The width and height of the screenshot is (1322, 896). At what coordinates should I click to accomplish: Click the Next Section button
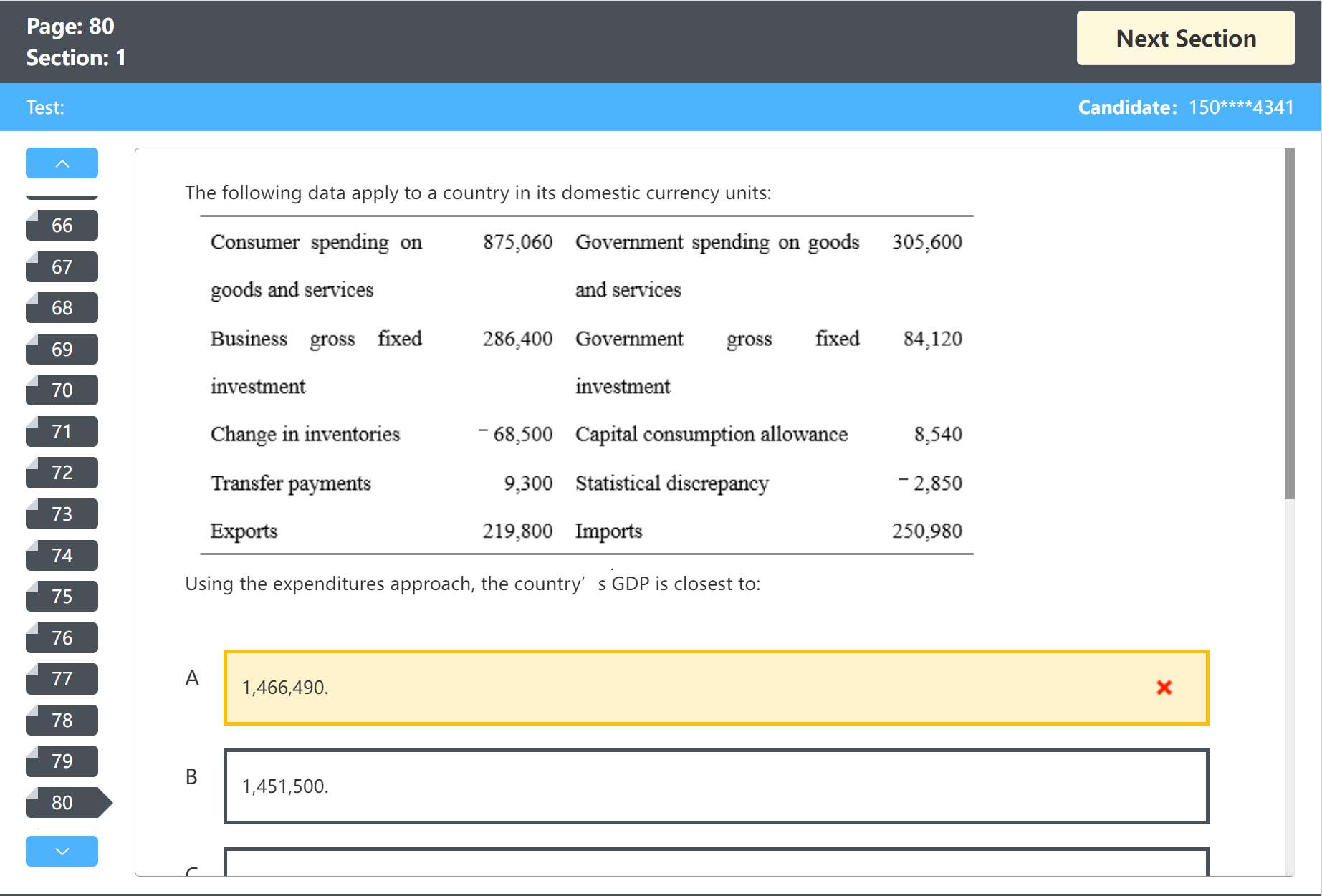tap(1185, 38)
